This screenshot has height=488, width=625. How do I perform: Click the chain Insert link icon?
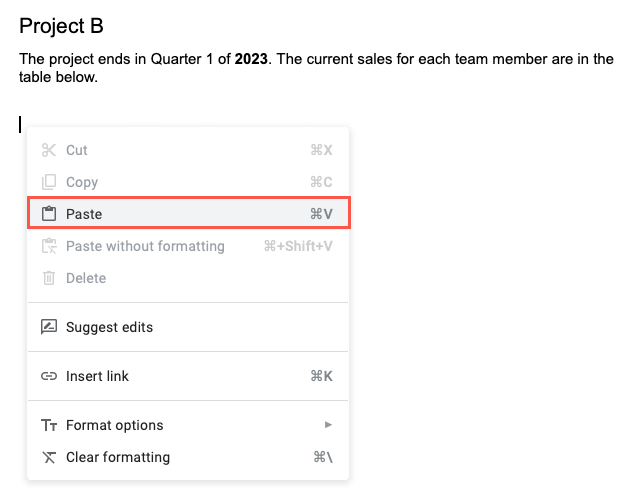pos(48,376)
